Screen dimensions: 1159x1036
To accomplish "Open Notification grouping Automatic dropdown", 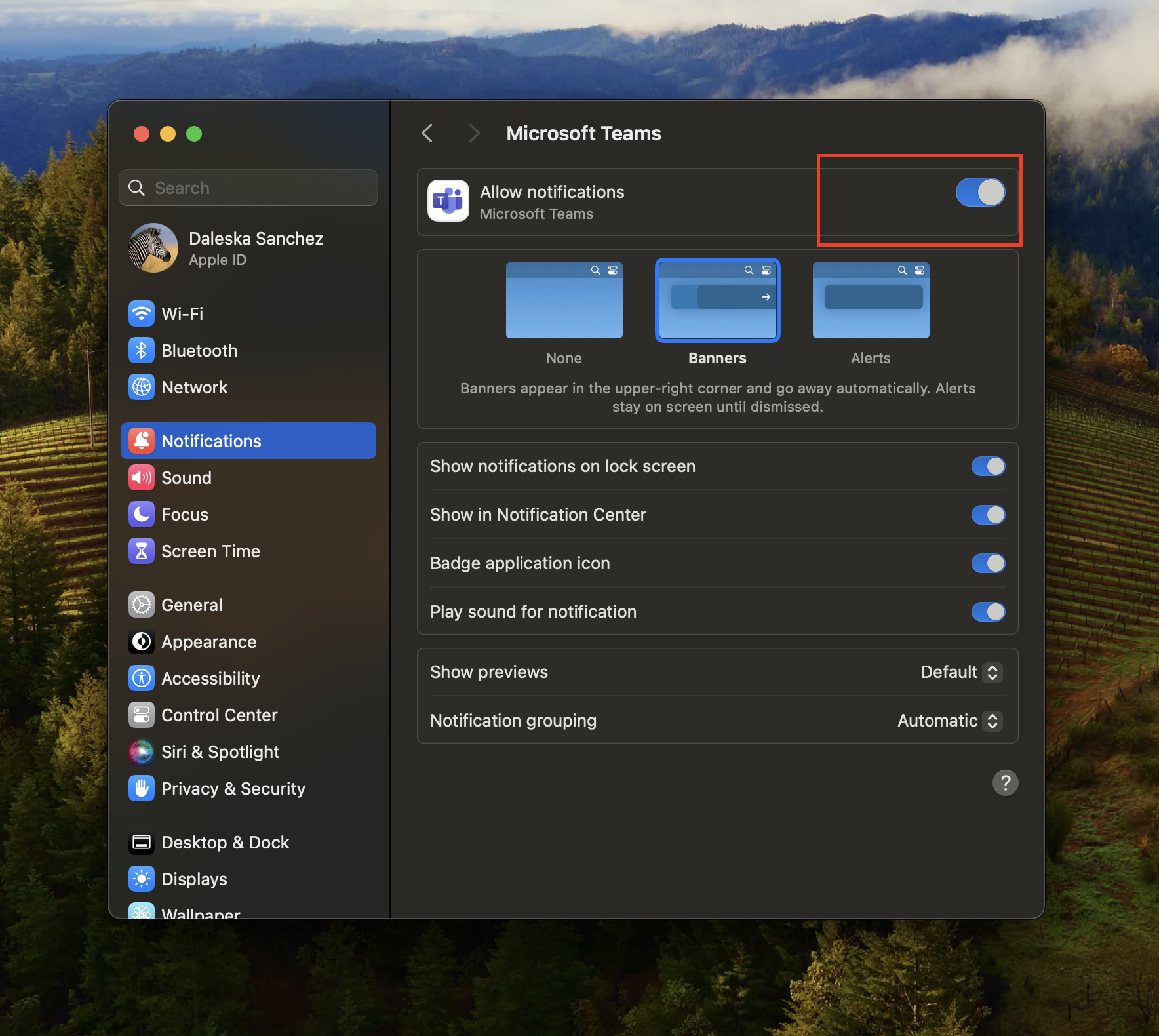I will [x=949, y=721].
